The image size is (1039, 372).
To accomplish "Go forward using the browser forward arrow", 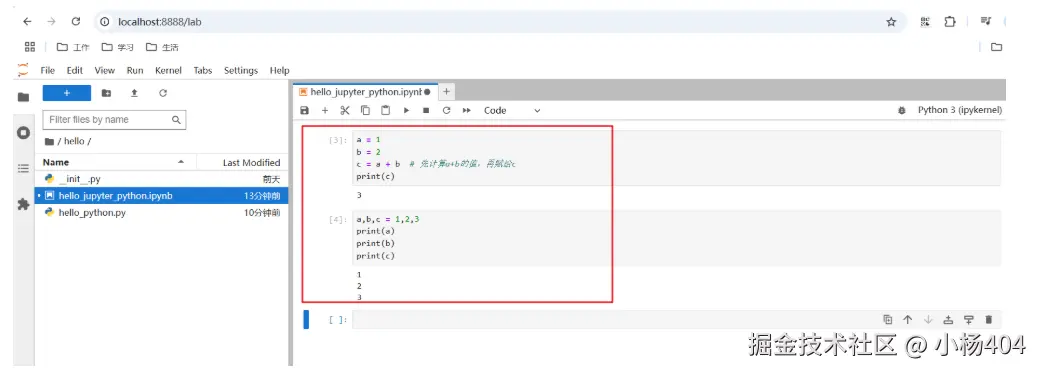I will point(52,21).
